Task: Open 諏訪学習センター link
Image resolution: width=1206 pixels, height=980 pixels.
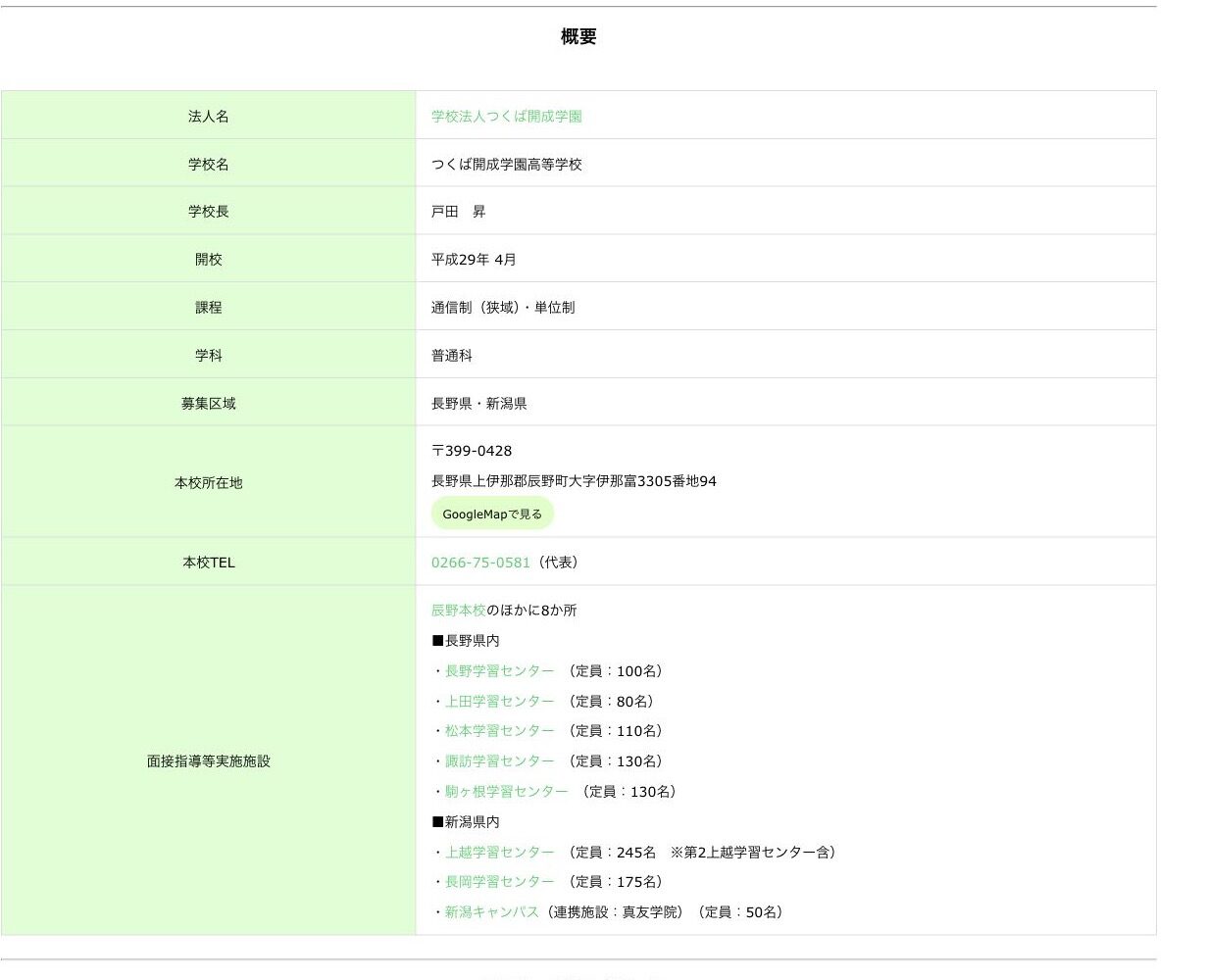Action: (x=499, y=761)
